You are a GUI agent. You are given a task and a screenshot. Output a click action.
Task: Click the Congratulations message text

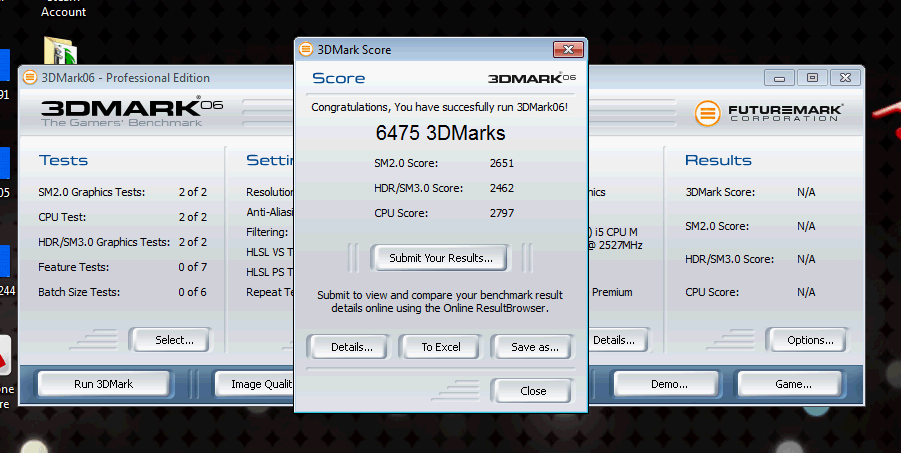point(440,107)
